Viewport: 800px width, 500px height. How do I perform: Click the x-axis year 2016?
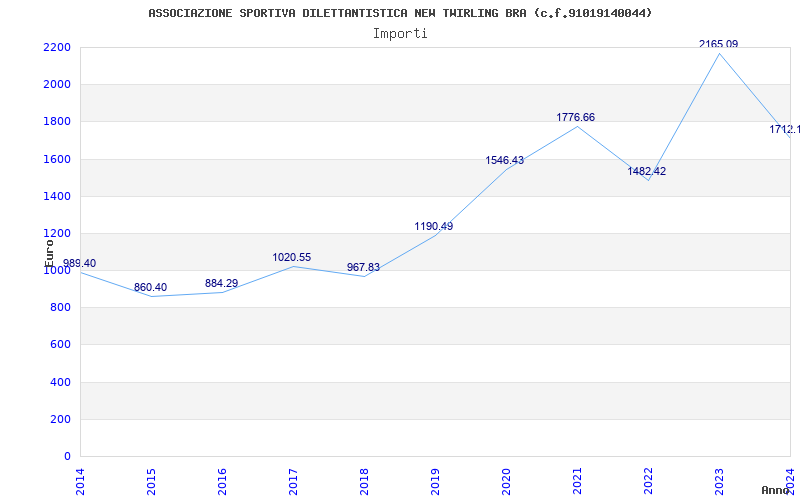[x=222, y=482]
